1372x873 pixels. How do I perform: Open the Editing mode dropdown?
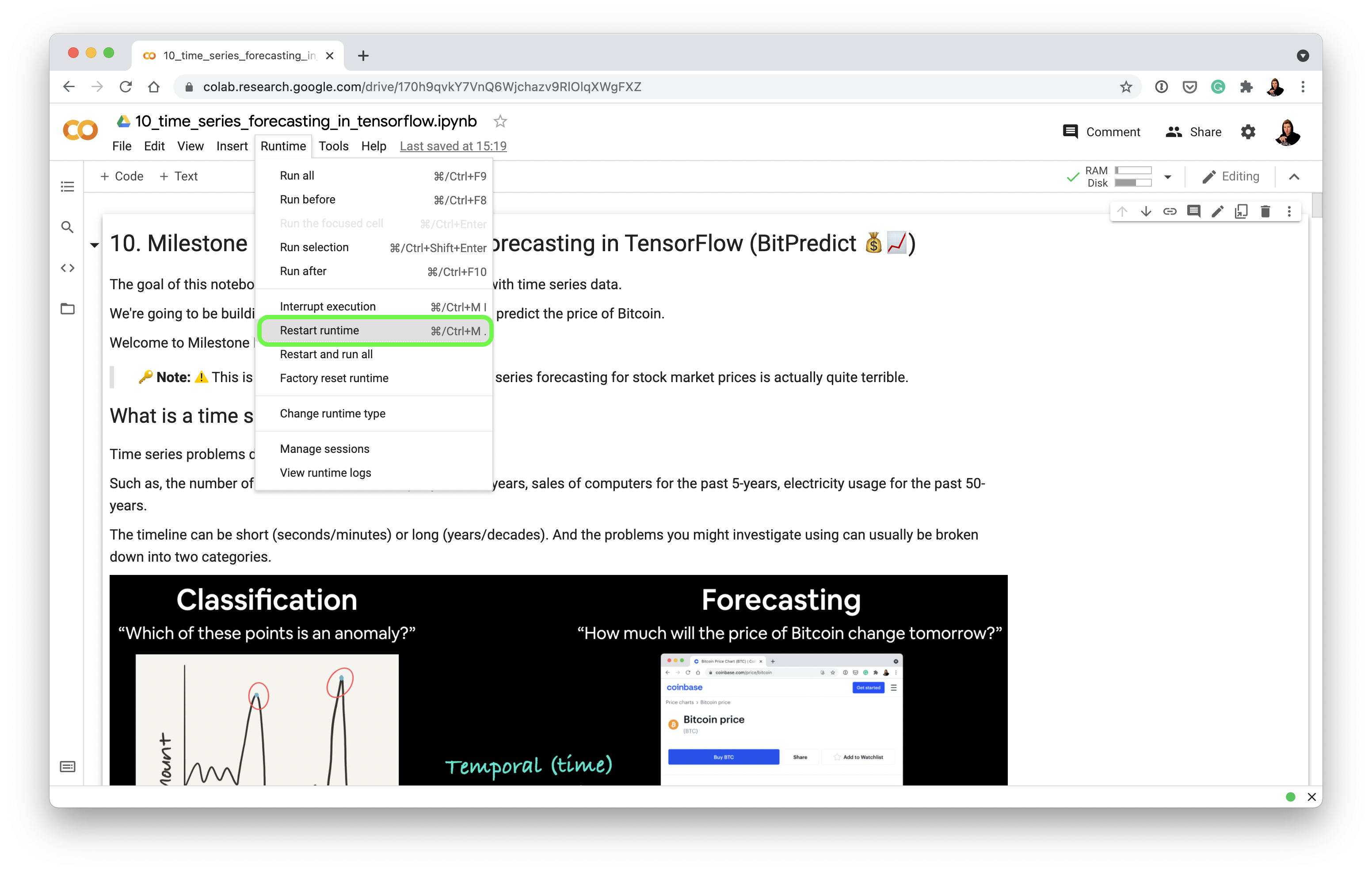point(1230,176)
